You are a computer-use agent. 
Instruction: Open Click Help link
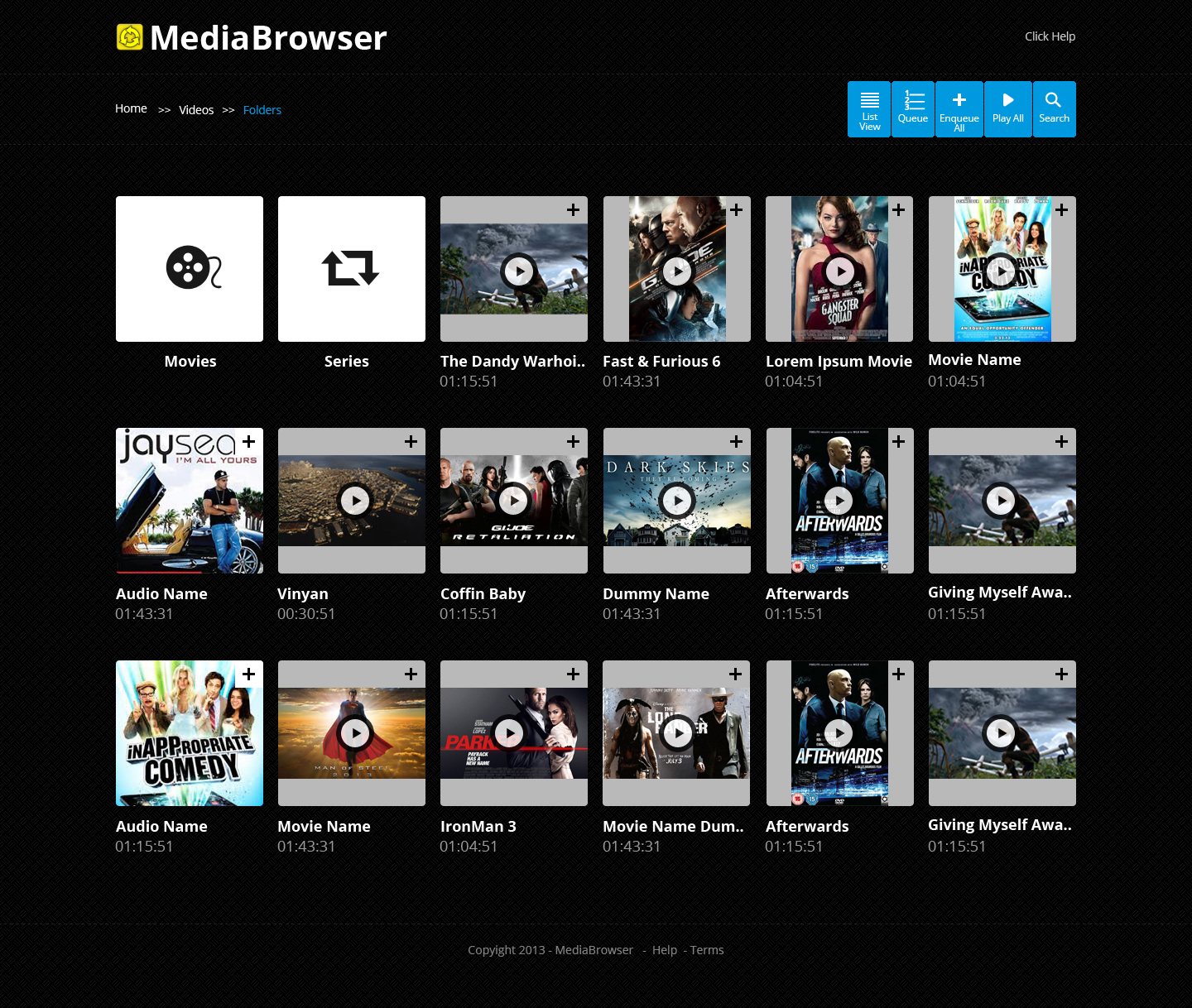[1050, 36]
